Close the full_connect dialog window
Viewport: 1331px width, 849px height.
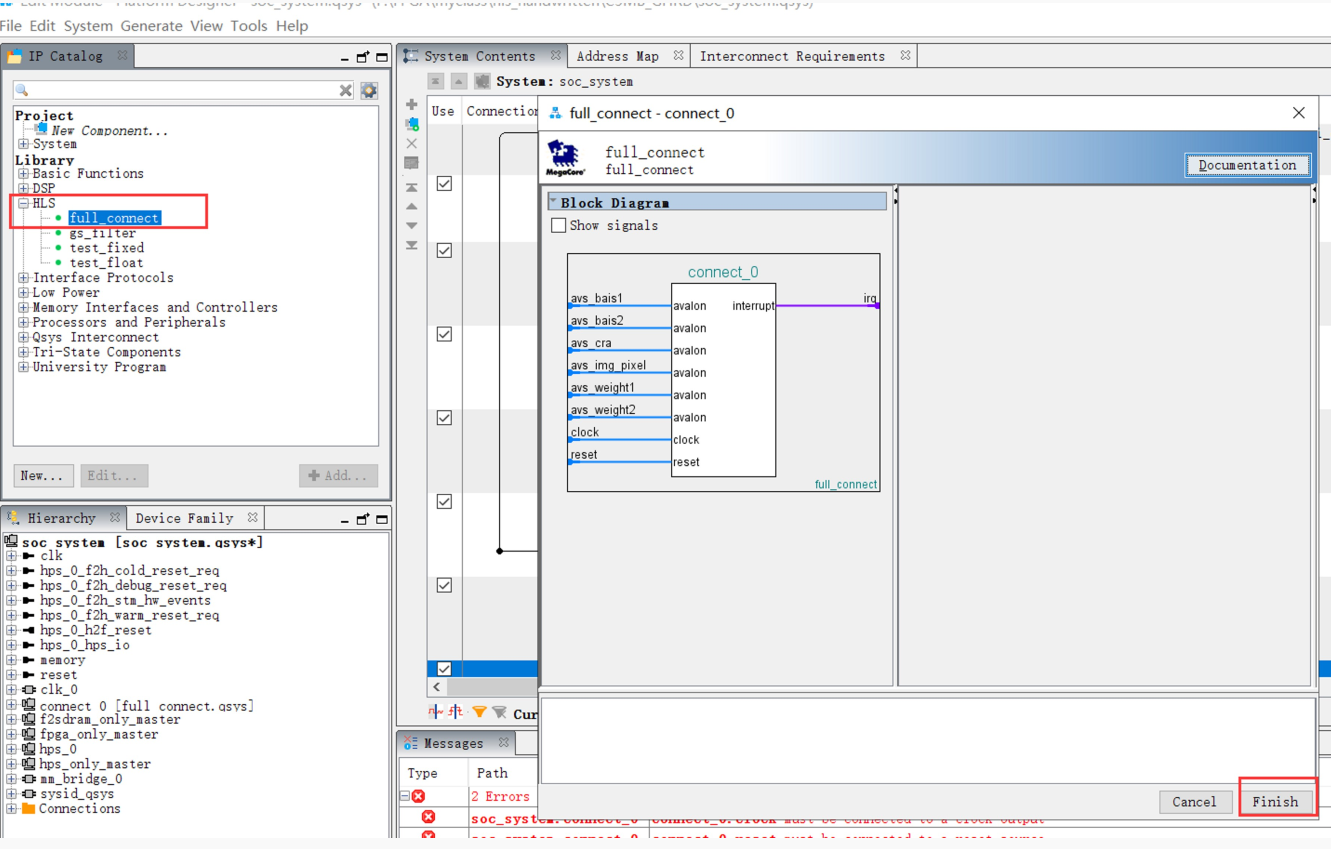click(1298, 113)
